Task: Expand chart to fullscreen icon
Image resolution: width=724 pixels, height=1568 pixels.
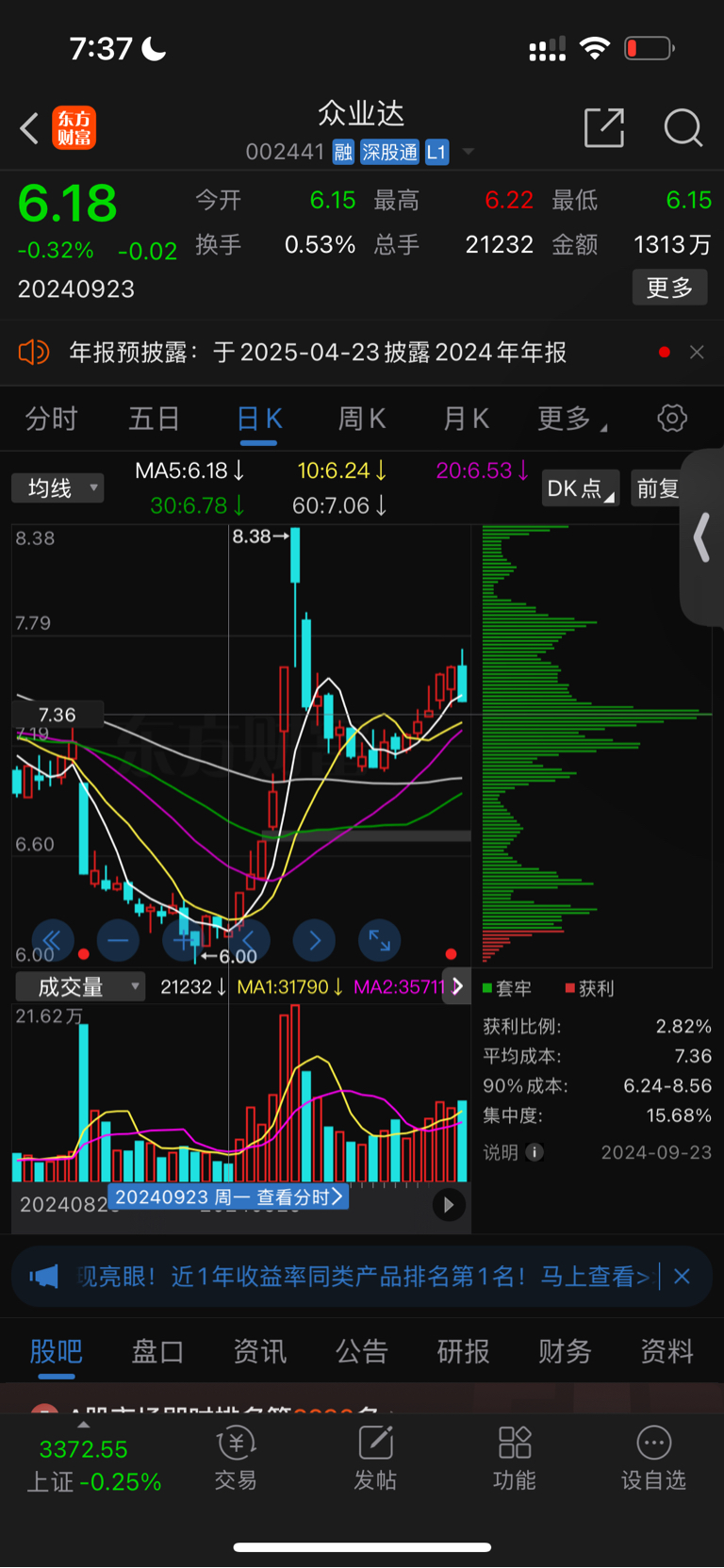Action: tap(380, 940)
